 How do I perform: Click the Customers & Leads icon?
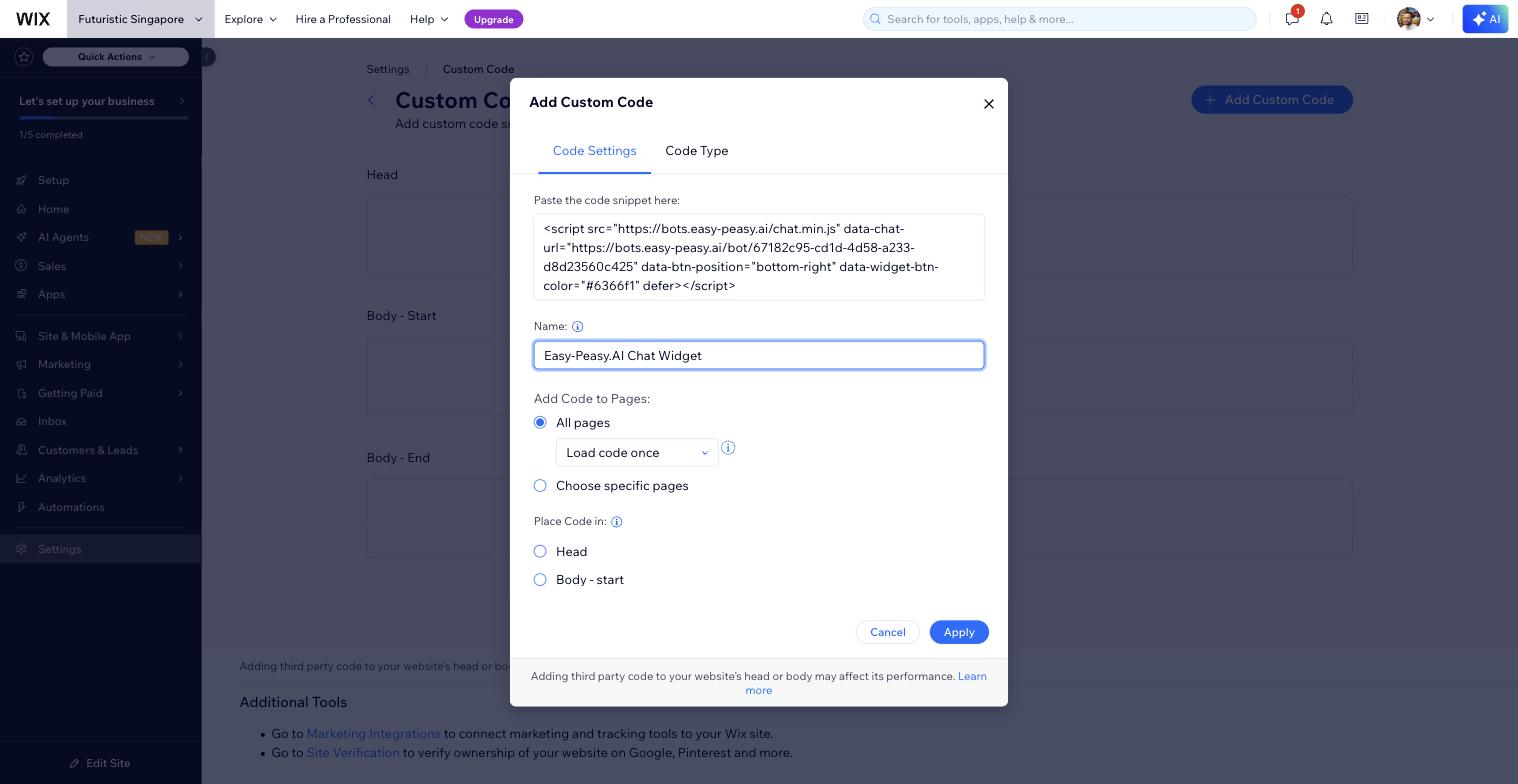[x=22, y=451]
